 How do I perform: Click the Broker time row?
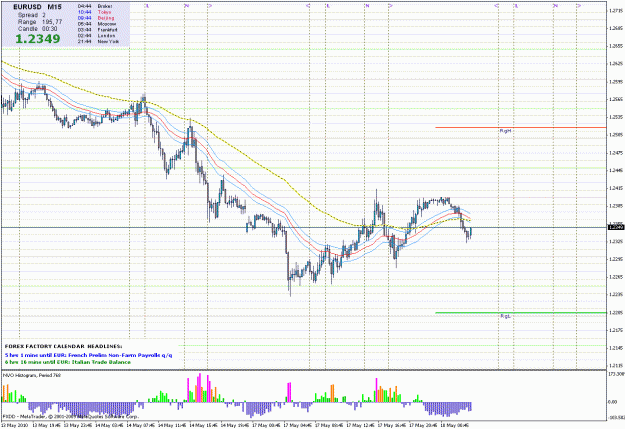click(95, 6)
